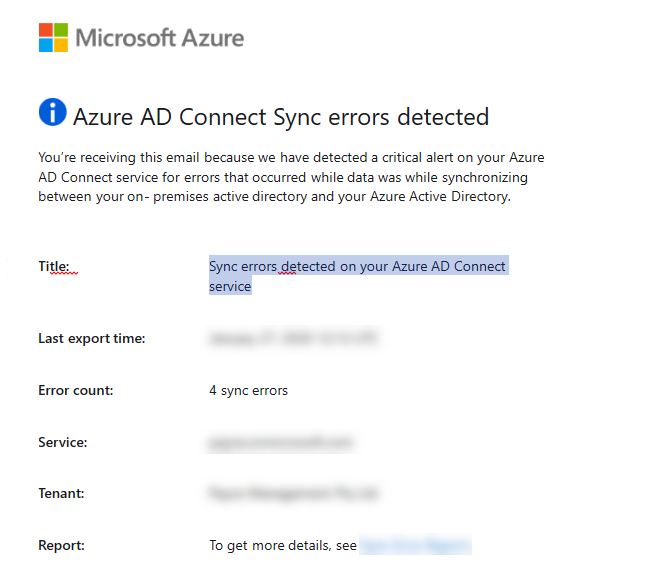The height and width of the screenshot is (576, 652).
Task: Click the intro paragraph about critical alert
Action: (x=290, y=177)
